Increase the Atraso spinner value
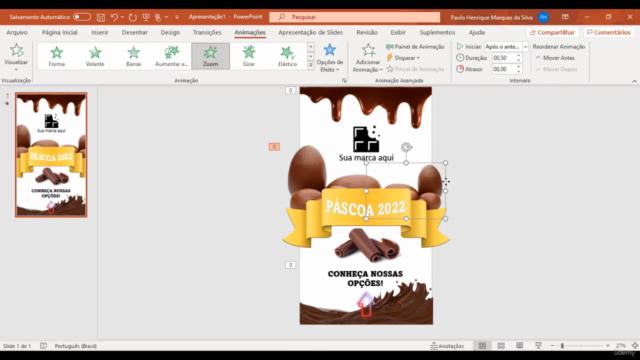Image resolution: width=640 pixels, height=360 pixels. coord(519,67)
